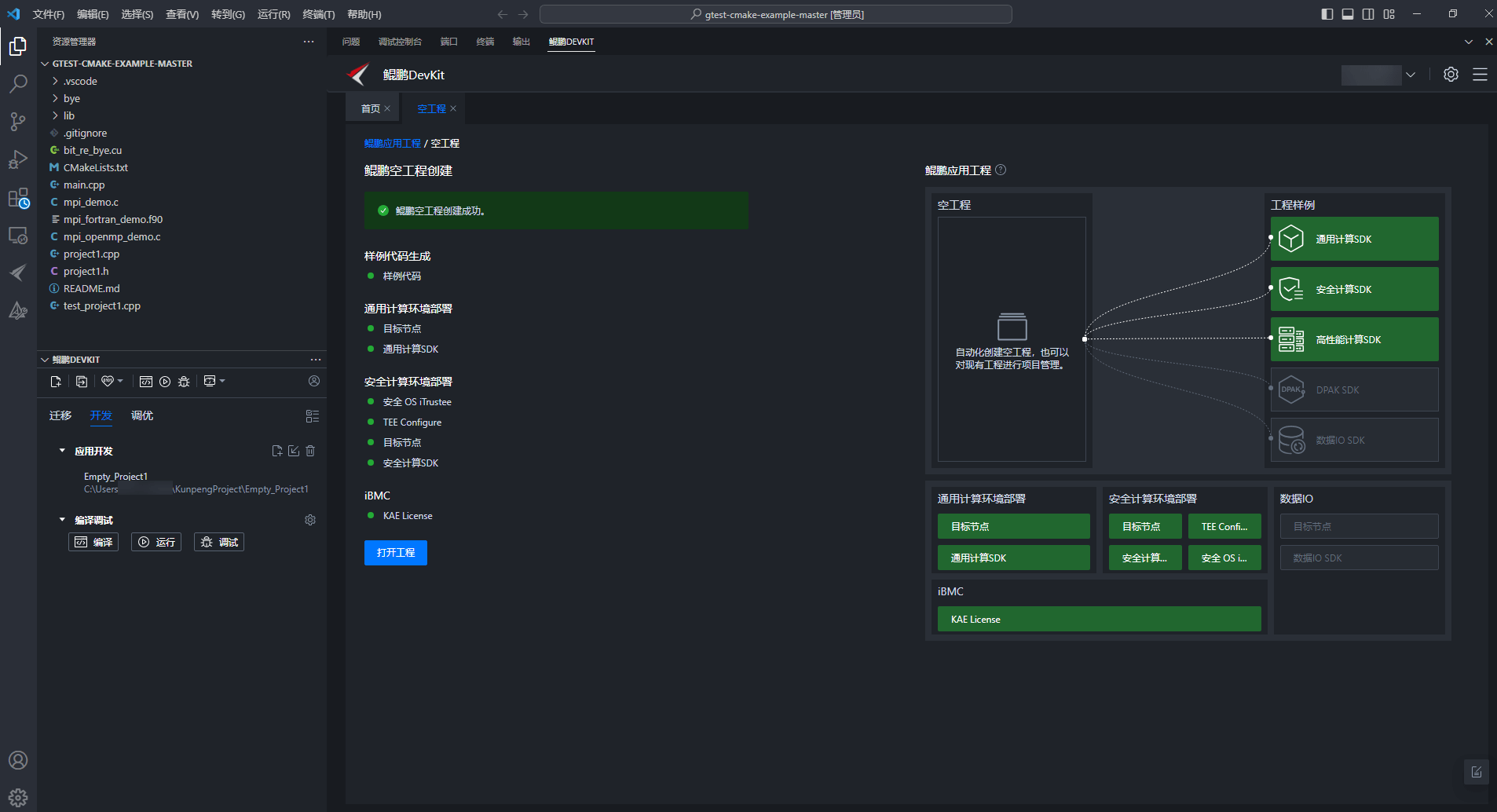Collapse the 编译调试 section

coord(62,520)
